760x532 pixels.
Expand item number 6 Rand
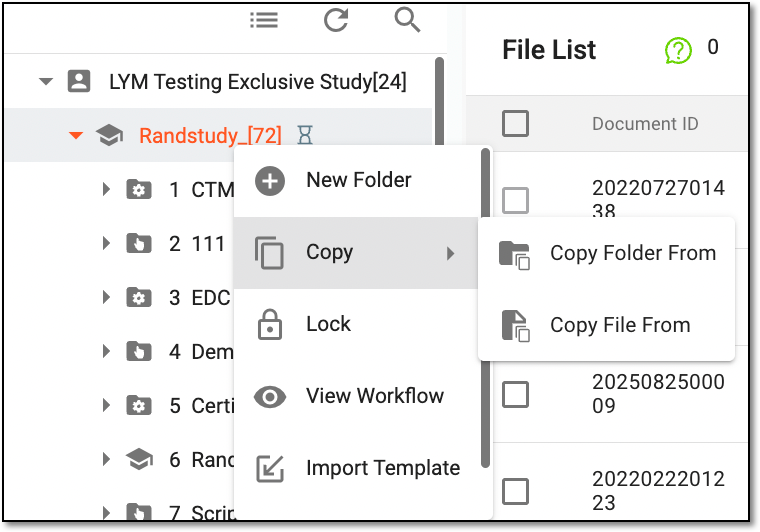click(106, 459)
